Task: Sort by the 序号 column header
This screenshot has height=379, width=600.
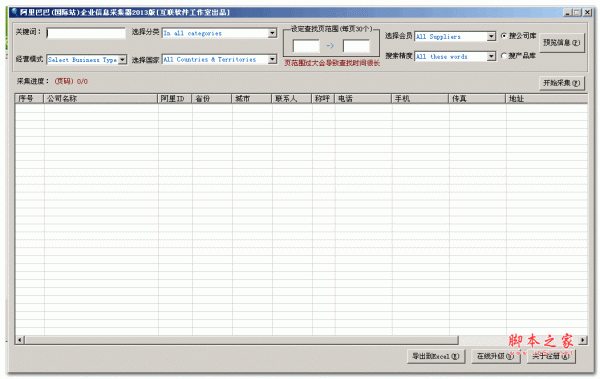Action: [x=29, y=99]
